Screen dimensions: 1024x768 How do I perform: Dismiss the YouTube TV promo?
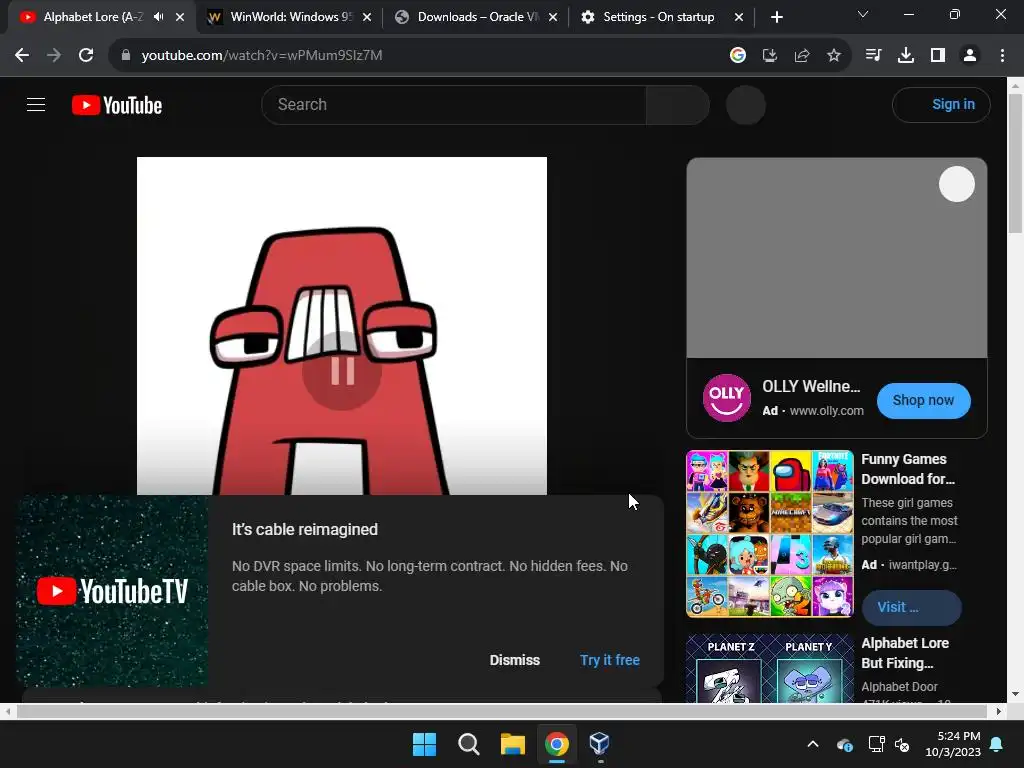pyautogui.click(x=515, y=660)
